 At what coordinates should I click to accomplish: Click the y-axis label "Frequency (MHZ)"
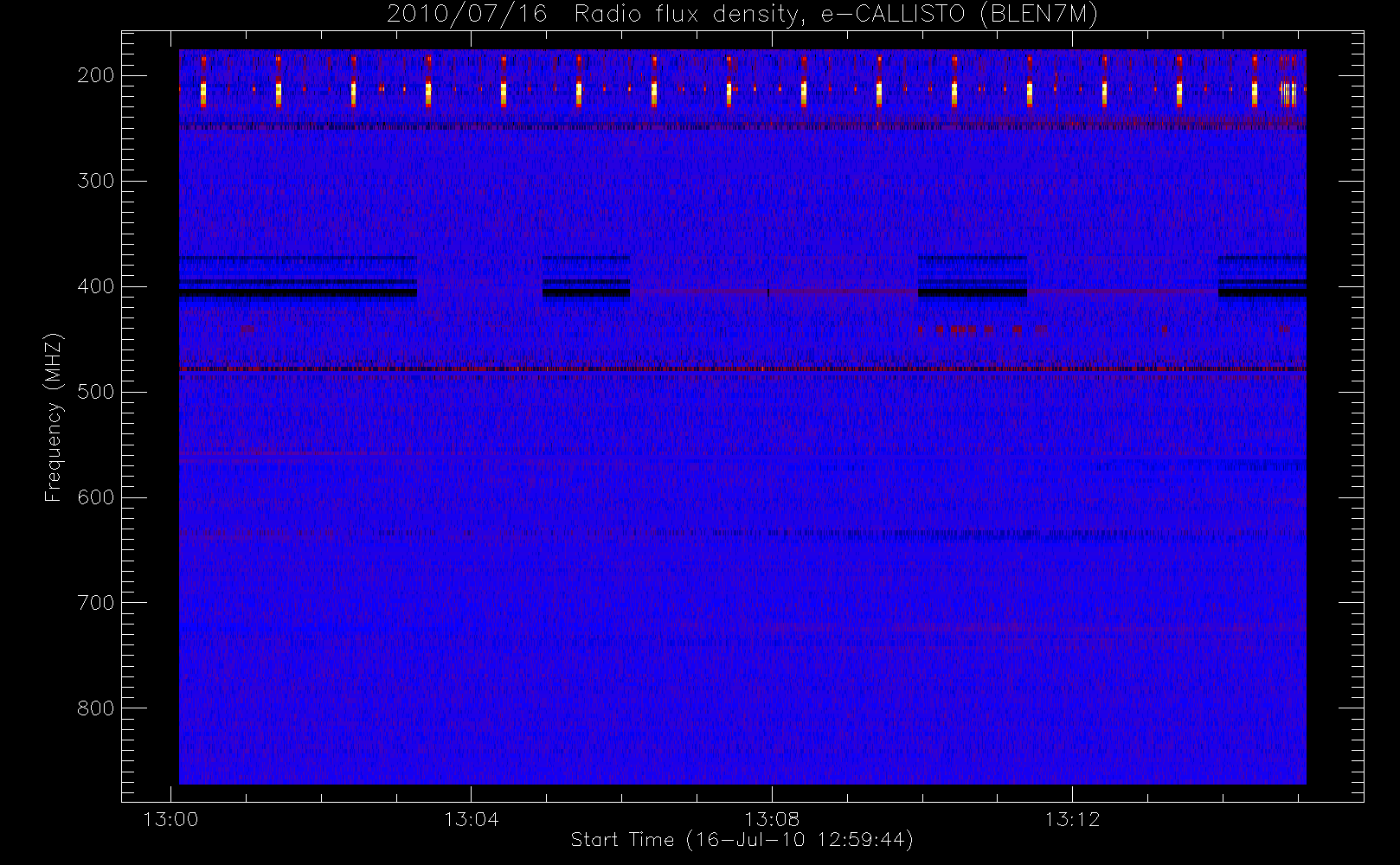point(54,417)
